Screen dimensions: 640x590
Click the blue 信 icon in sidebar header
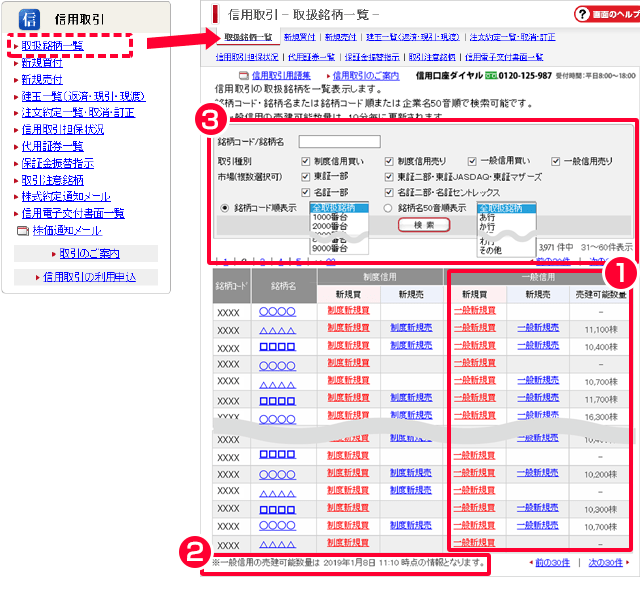point(29,19)
